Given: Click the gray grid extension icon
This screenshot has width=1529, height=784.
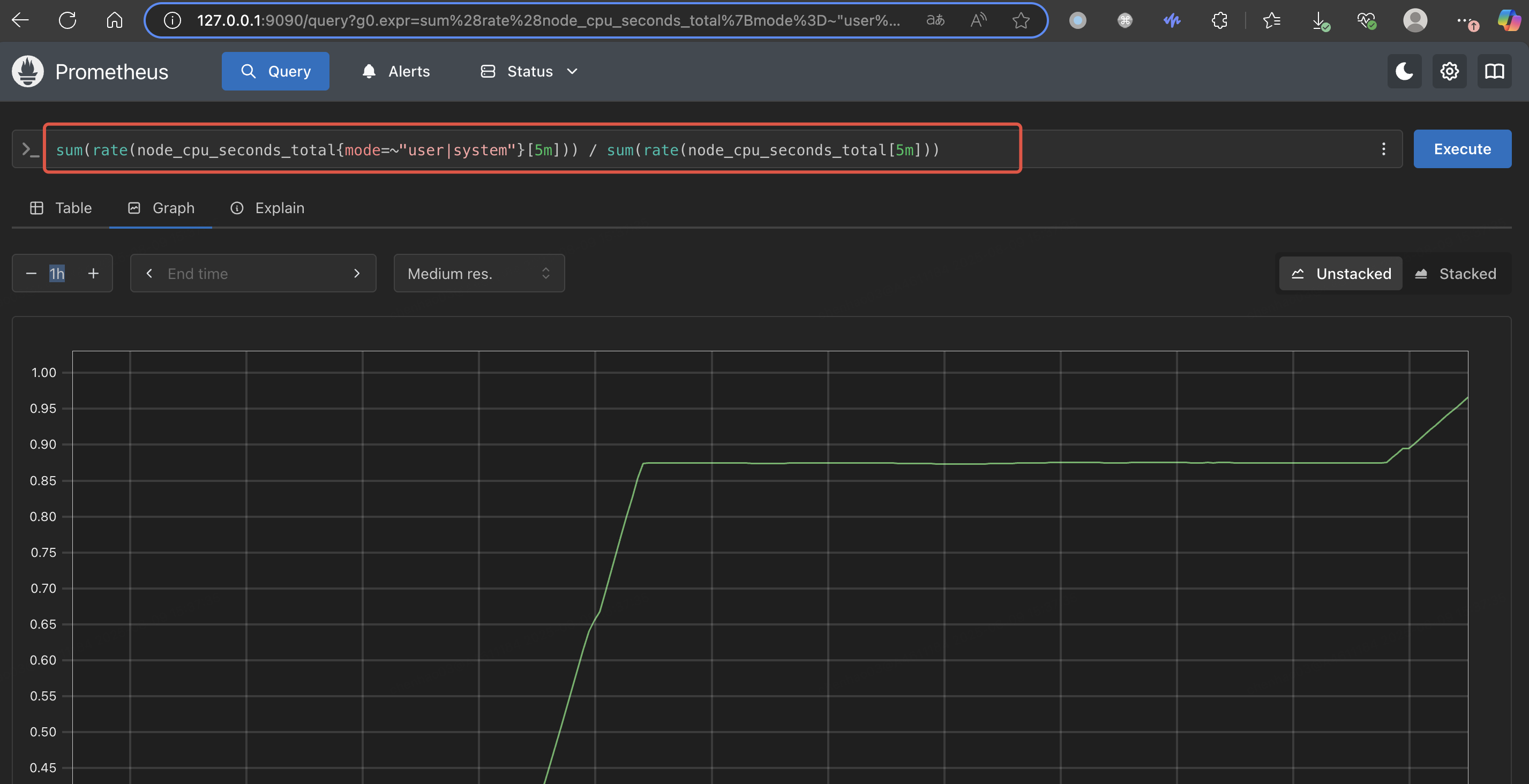Looking at the screenshot, I should pos(1125,21).
